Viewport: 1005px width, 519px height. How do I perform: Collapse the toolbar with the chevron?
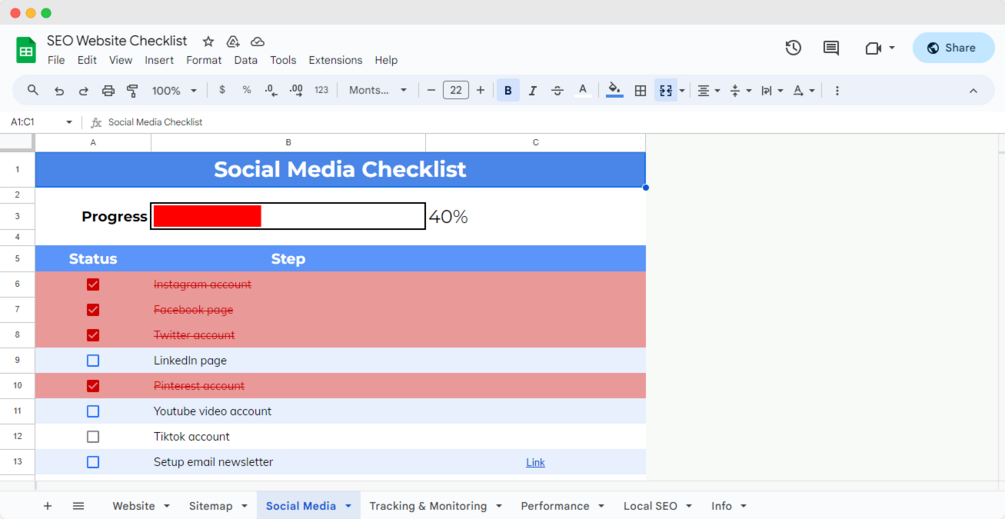tap(973, 91)
